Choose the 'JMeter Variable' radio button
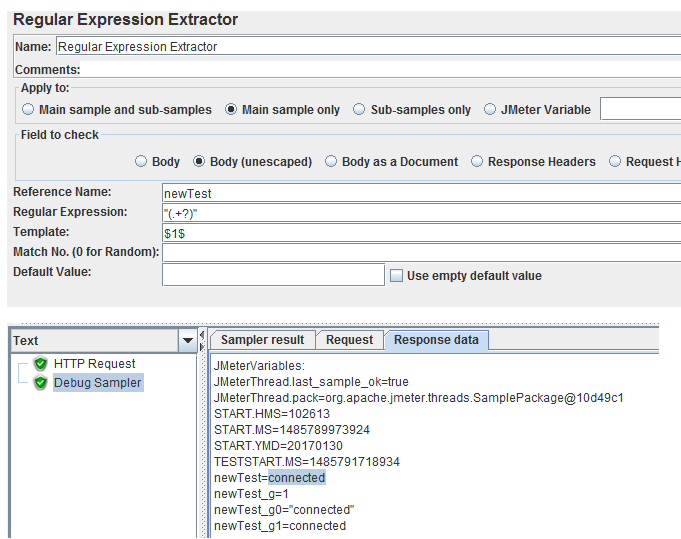This screenshot has height=539, width=681. [491, 110]
